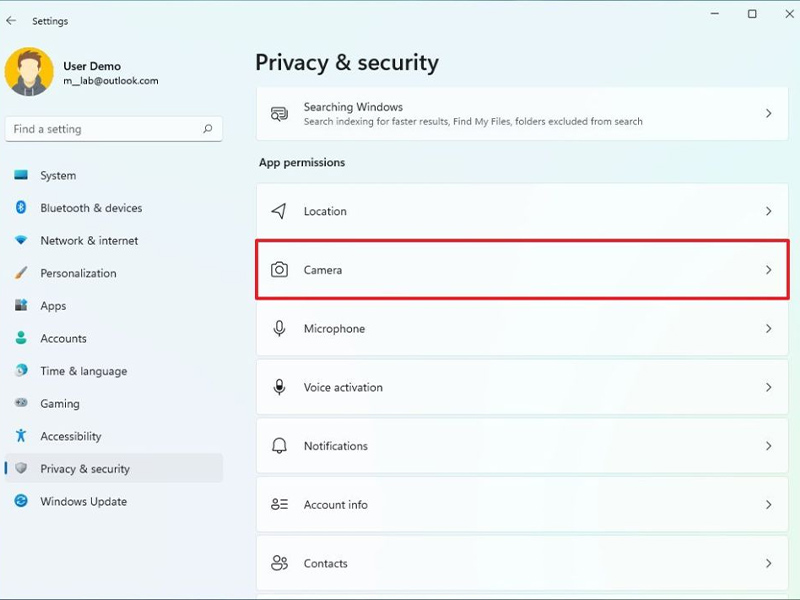Open Accounts settings

point(114,339)
